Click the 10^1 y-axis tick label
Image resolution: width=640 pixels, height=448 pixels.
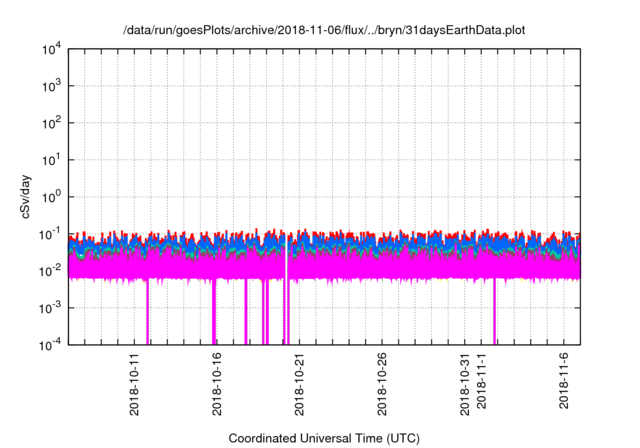pos(52,161)
